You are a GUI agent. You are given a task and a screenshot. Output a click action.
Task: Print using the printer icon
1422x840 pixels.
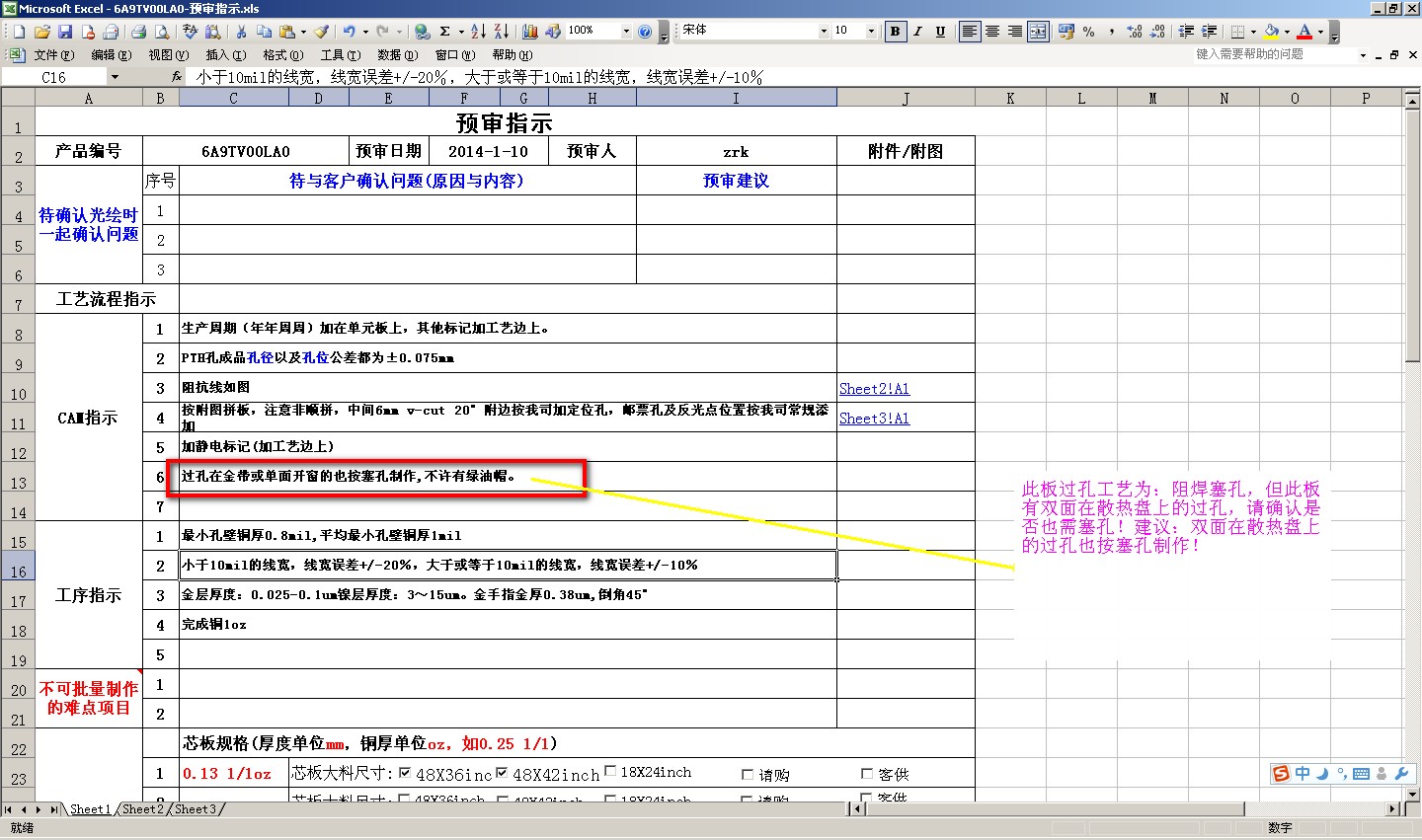pyautogui.click(x=139, y=32)
